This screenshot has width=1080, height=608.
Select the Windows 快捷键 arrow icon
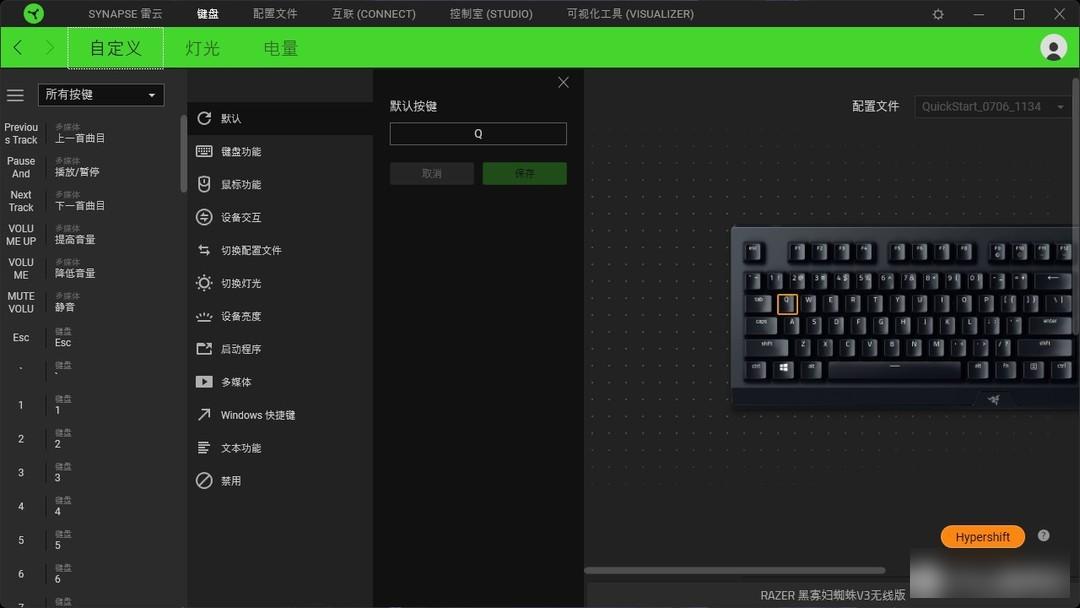pos(204,415)
